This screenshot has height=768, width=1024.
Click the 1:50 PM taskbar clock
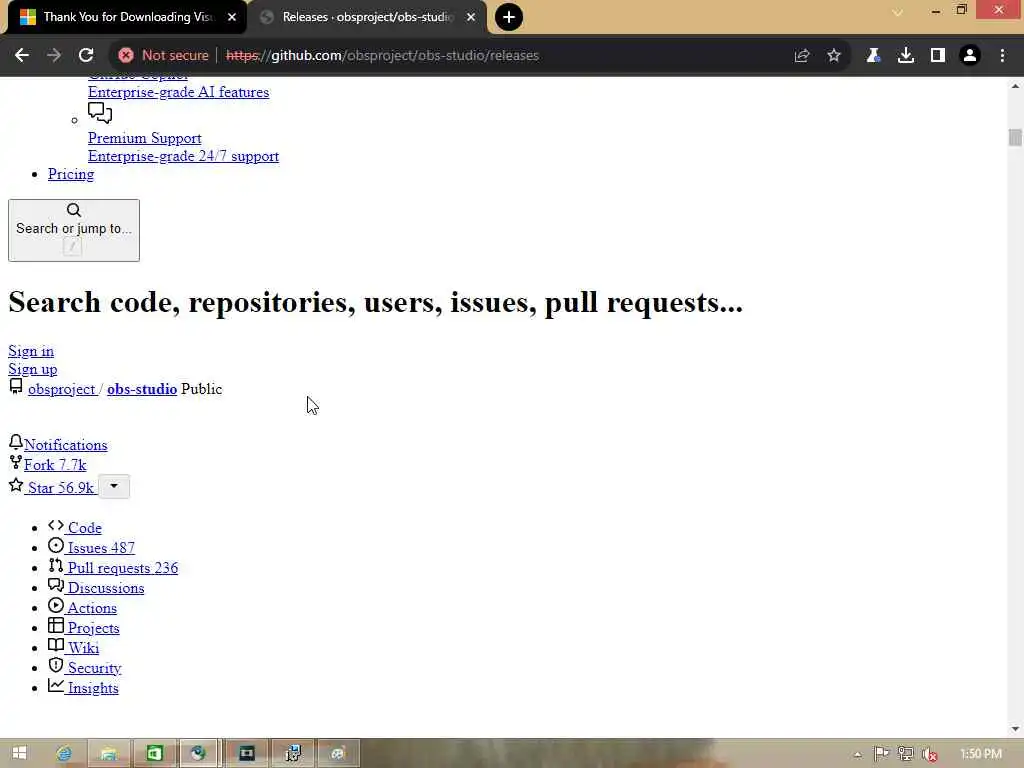[981, 754]
